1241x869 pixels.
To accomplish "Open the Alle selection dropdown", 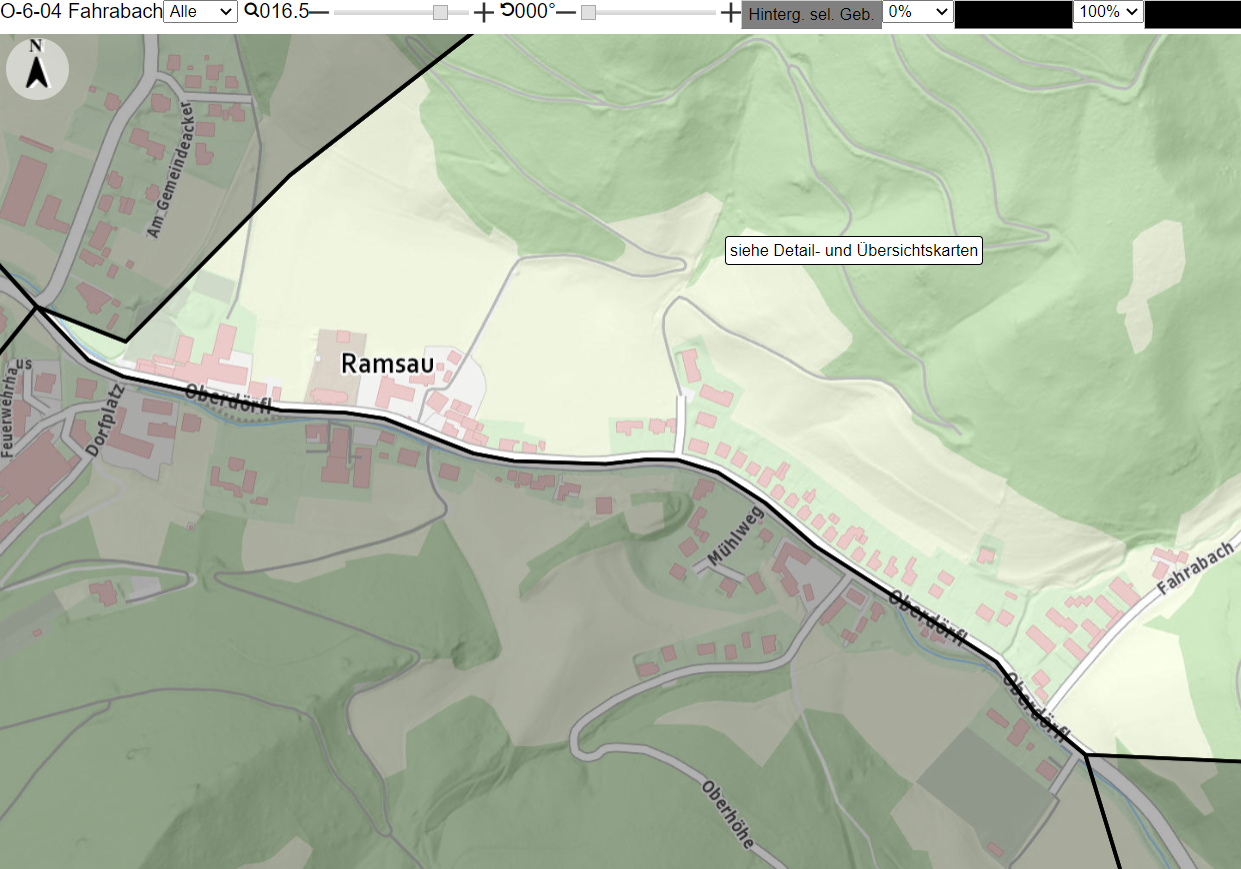I will pos(200,12).
